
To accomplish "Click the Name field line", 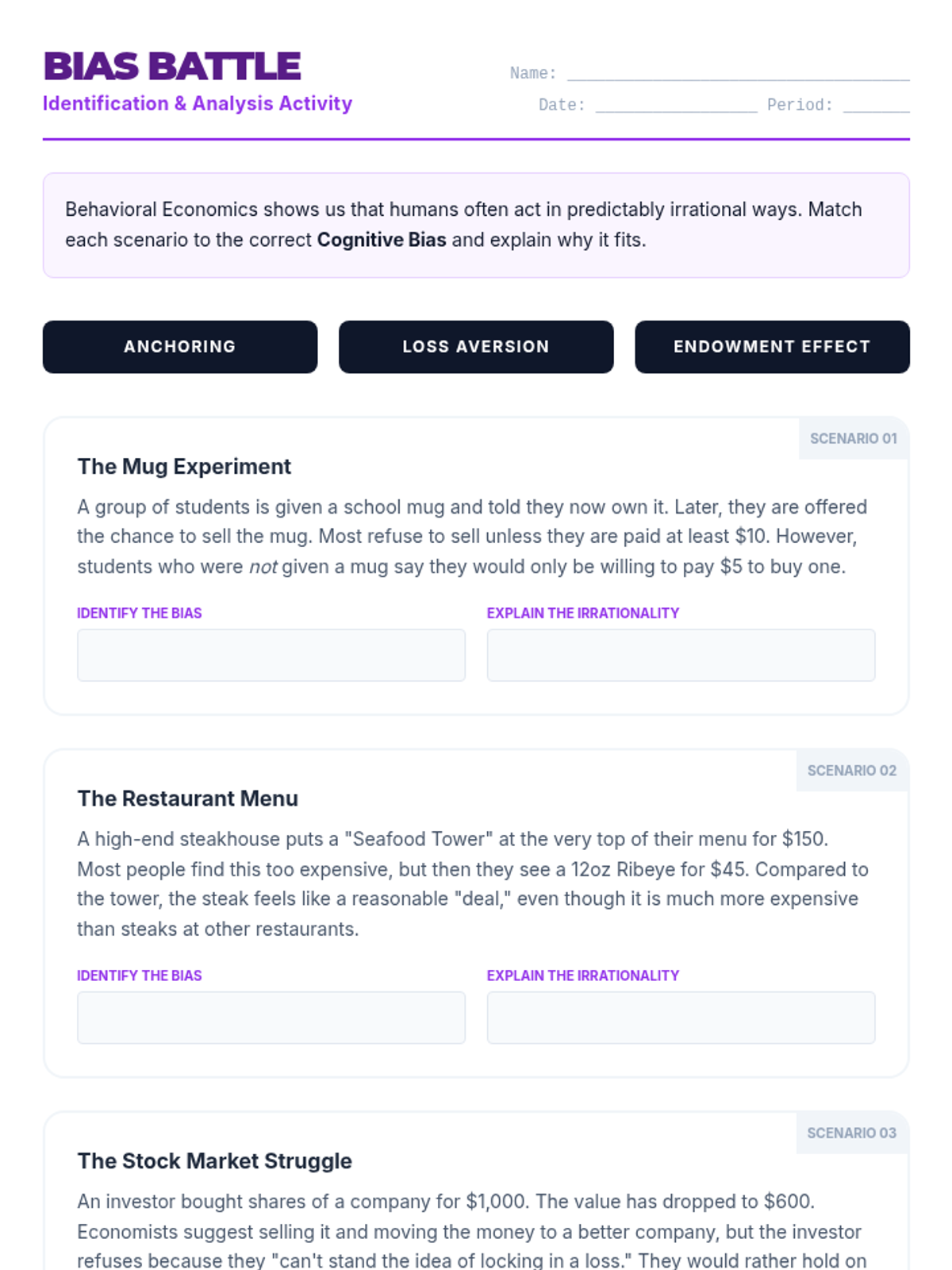I will click(738, 73).
